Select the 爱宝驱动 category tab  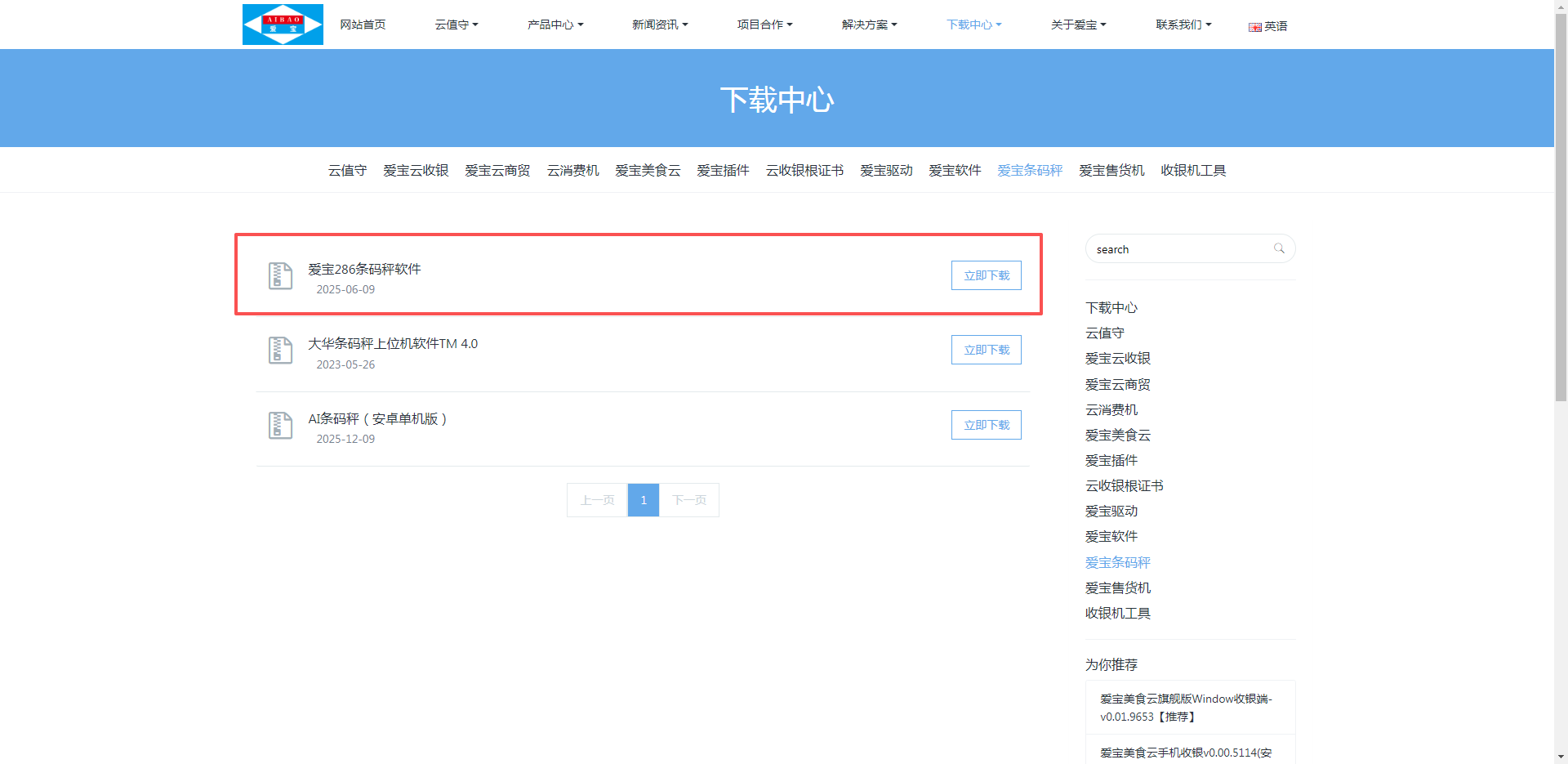tap(886, 170)
